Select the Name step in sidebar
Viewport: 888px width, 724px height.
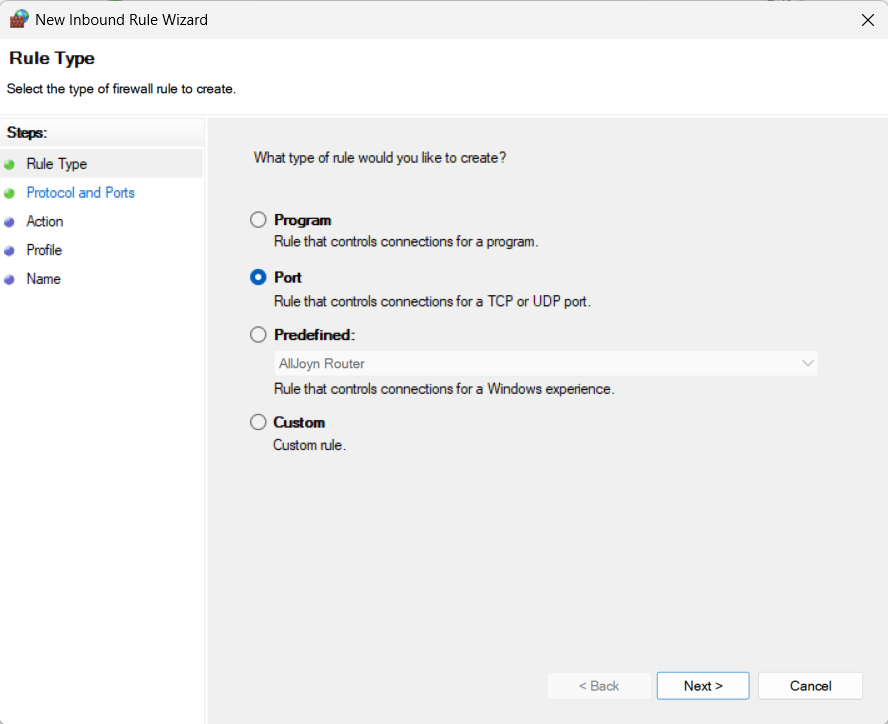[44, 279]
